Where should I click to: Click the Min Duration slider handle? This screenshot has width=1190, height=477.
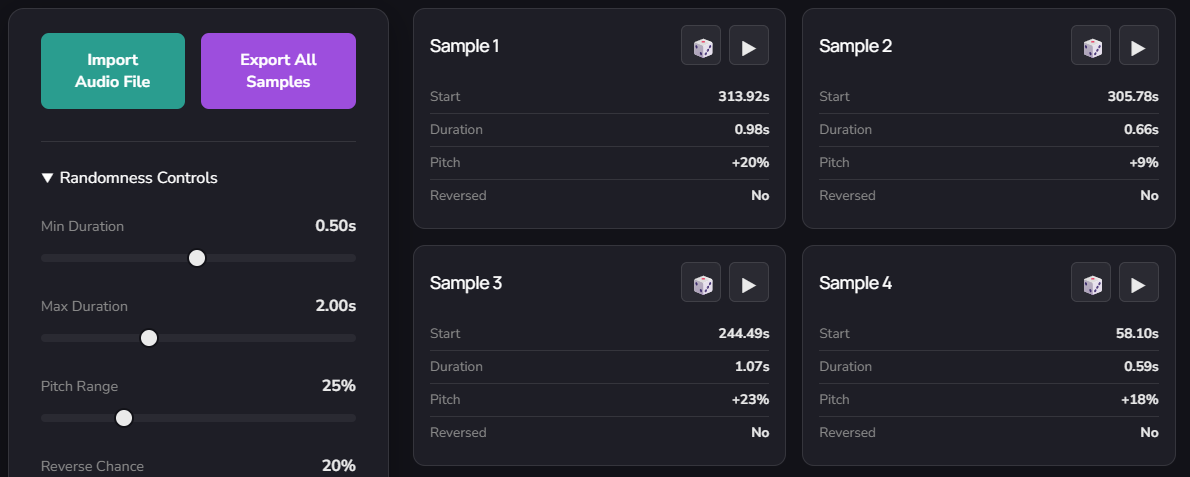(197, 258)
